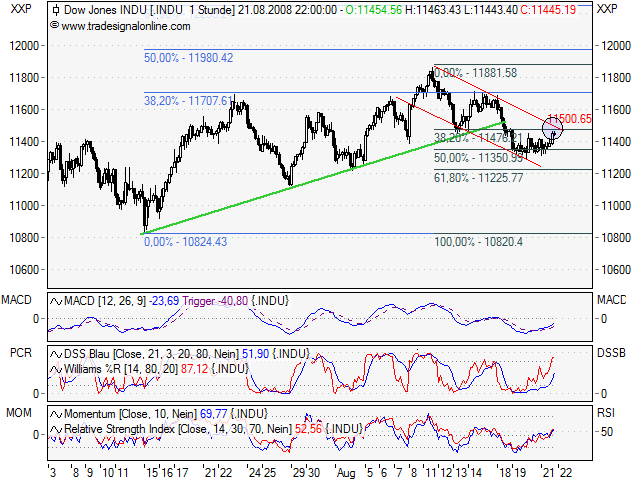This screenshot has height=480, width=640.
Task: Select the 0,00% - 11881.58 retracement label
Action: 476,73
